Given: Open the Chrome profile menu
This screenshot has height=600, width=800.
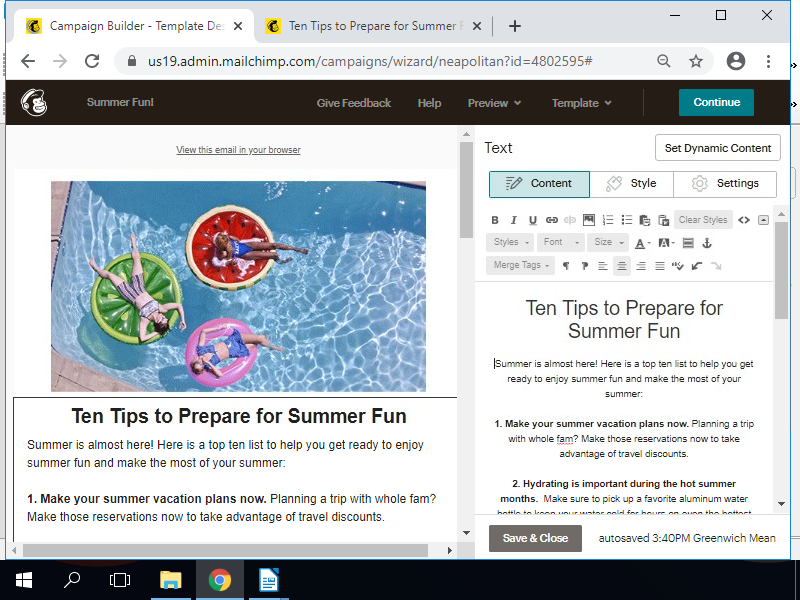Looking at the screenshot, I should 736,61.
